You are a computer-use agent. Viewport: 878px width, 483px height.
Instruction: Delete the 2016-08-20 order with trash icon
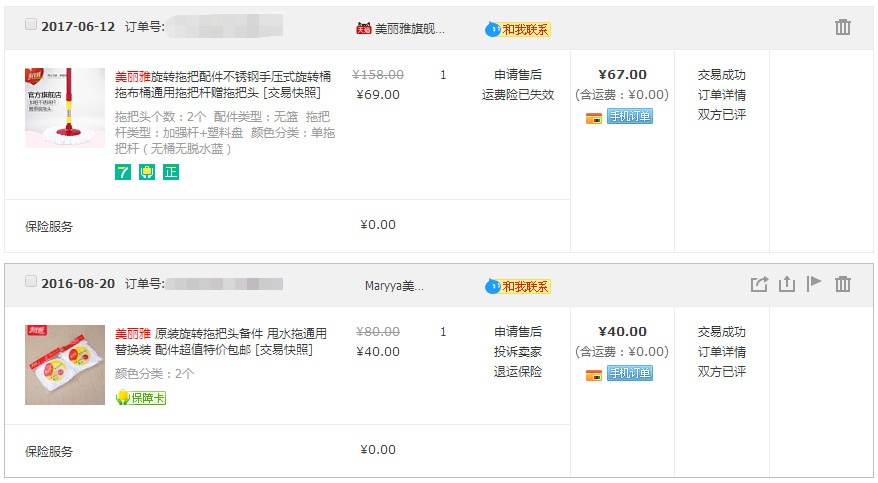coord(843,284)
